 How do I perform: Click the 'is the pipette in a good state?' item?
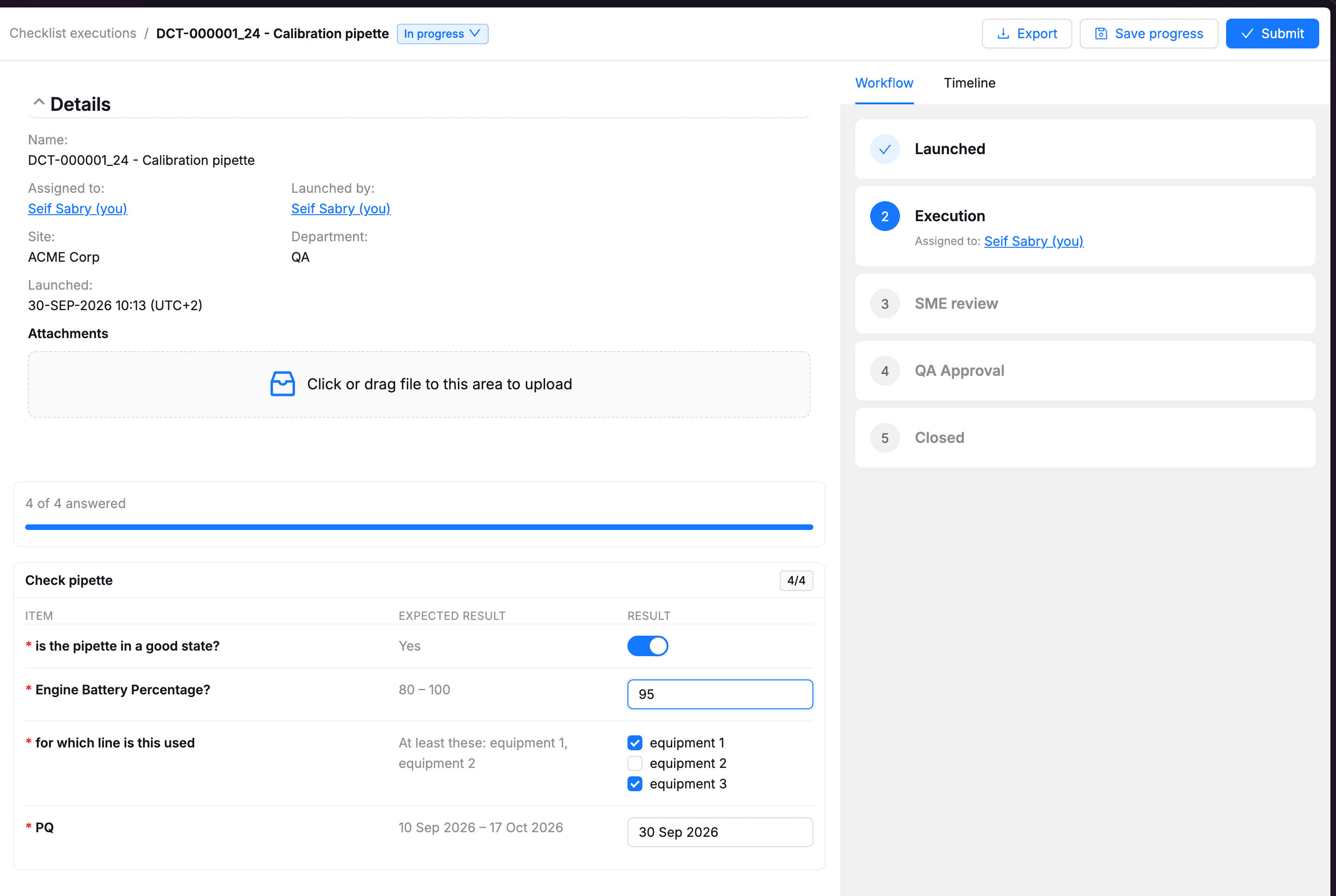(x=128, y=646)
